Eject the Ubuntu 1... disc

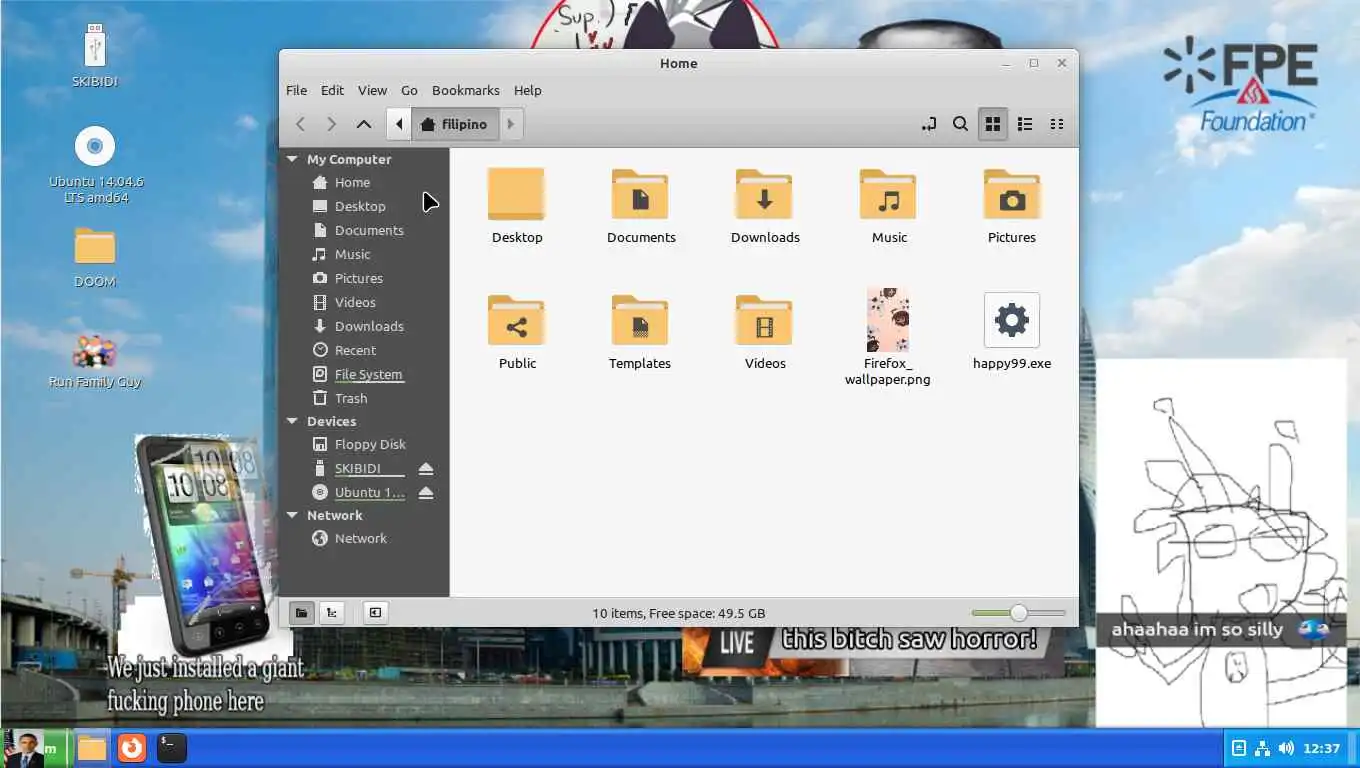click(426, 492)
